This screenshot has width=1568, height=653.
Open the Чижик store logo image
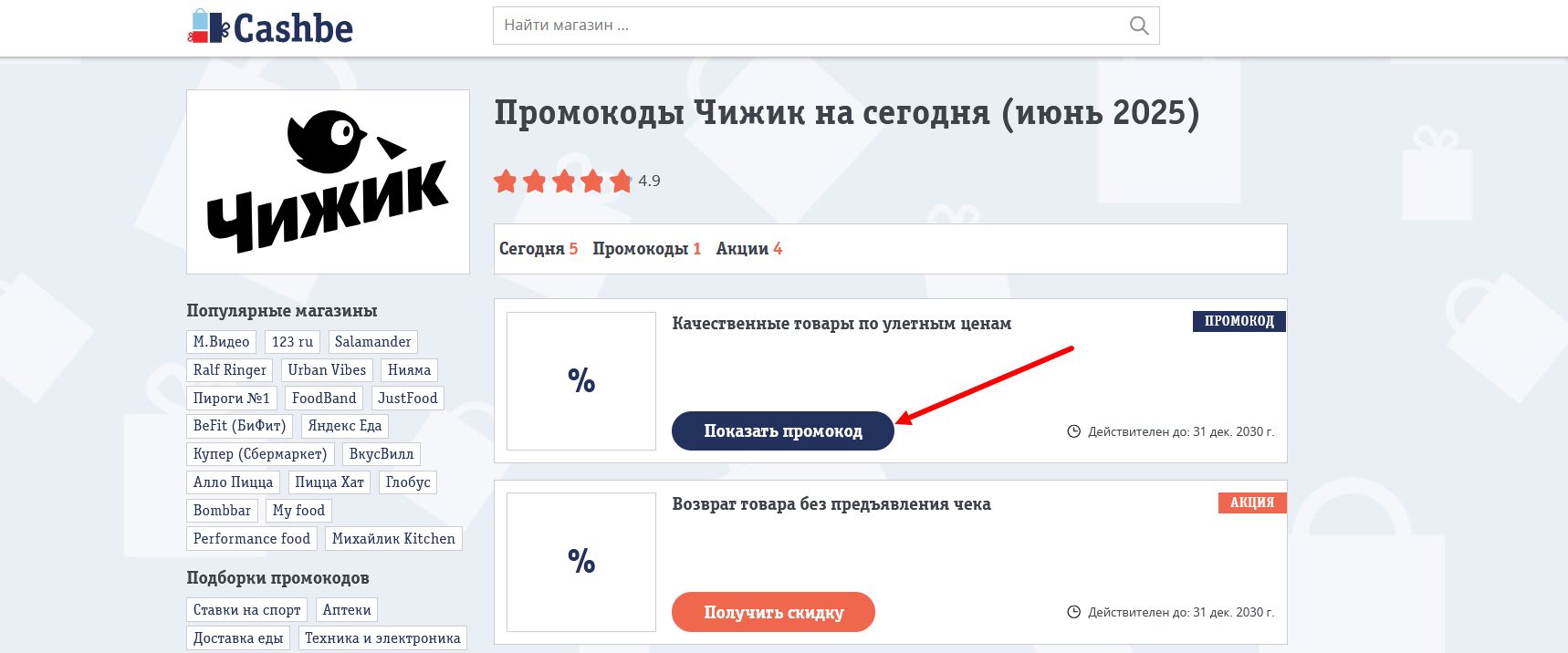pos(328,181)
